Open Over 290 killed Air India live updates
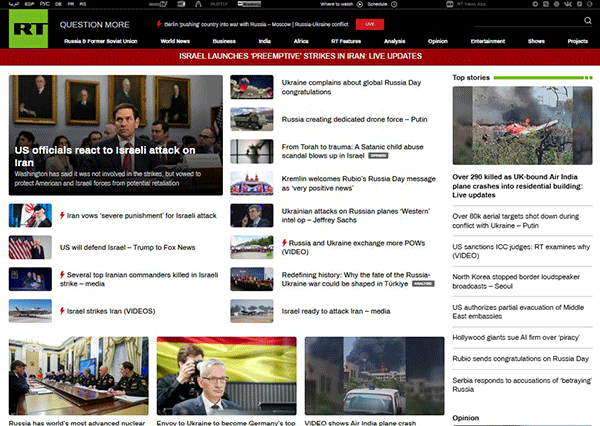Viewport: 600px width, 426px height. [517, 186]
